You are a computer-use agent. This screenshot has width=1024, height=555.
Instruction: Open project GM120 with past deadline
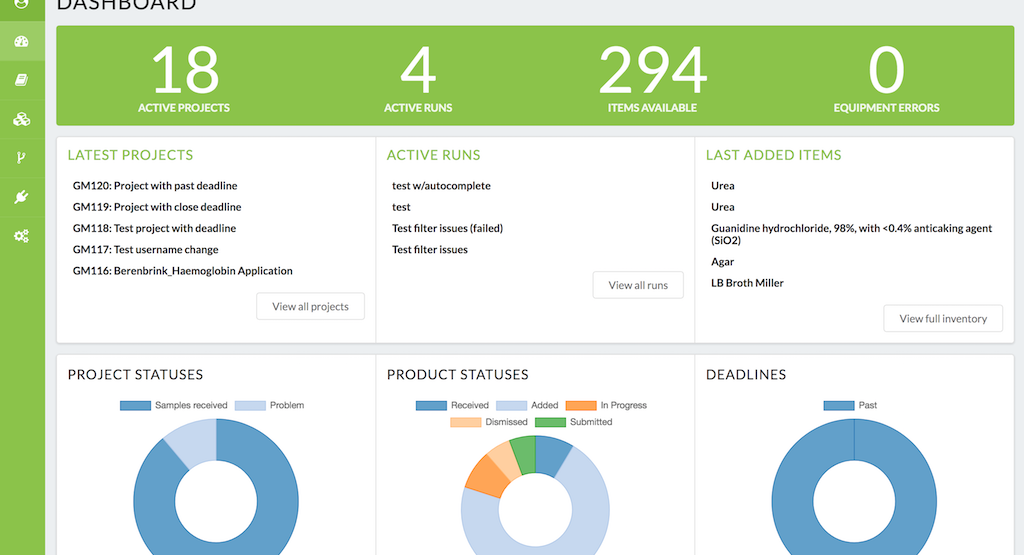point(155,186)
